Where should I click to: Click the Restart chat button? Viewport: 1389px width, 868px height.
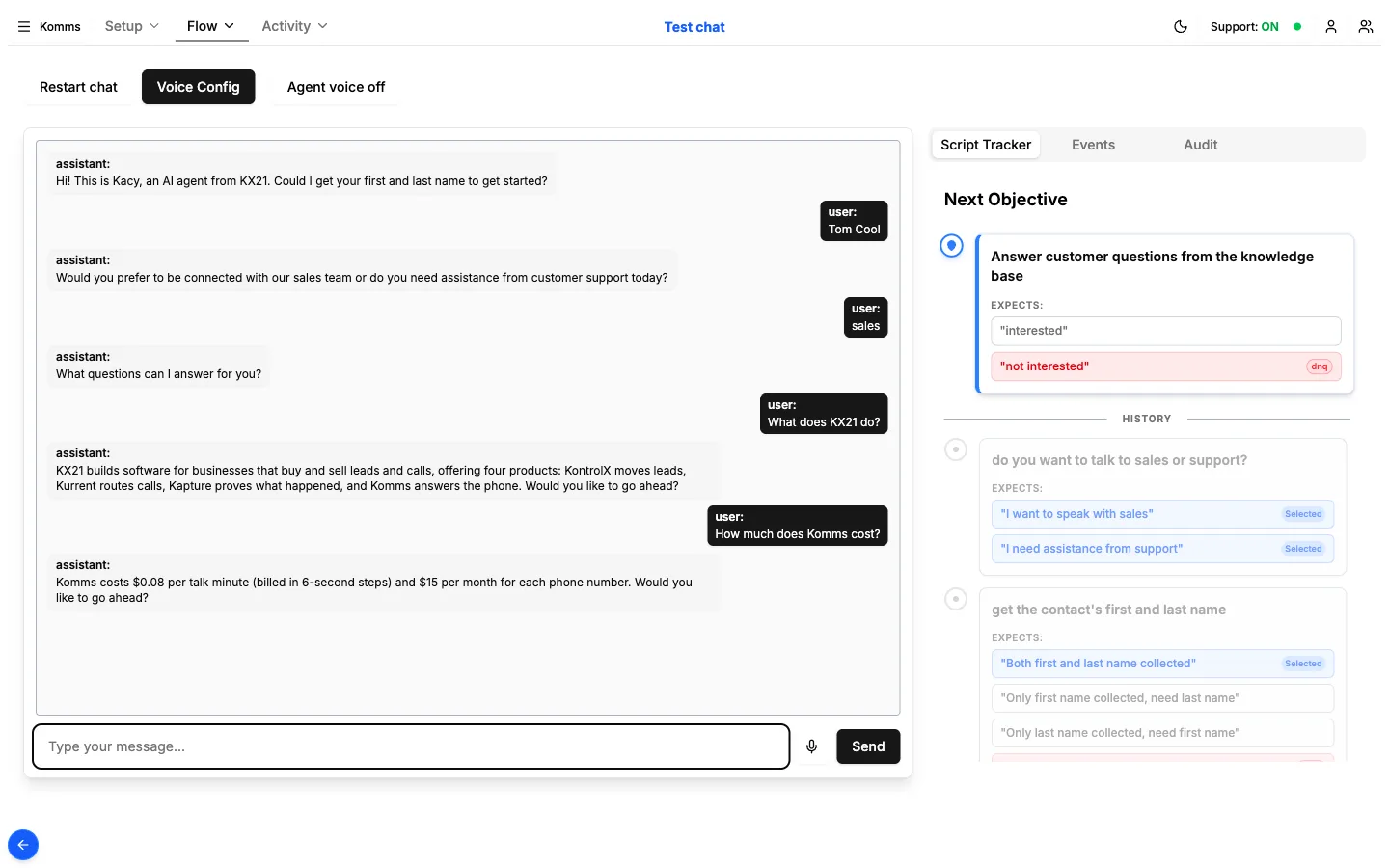pyautogui.click(x=78, y=87)
